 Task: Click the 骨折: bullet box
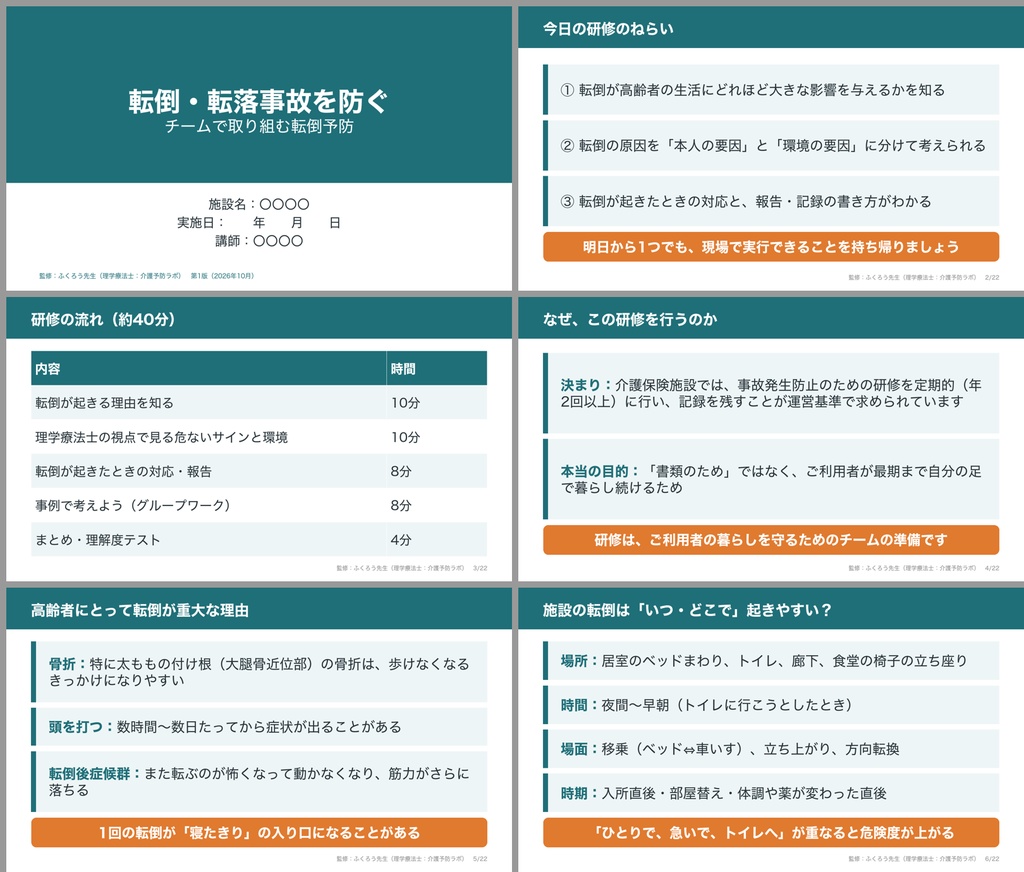point(259,672)
